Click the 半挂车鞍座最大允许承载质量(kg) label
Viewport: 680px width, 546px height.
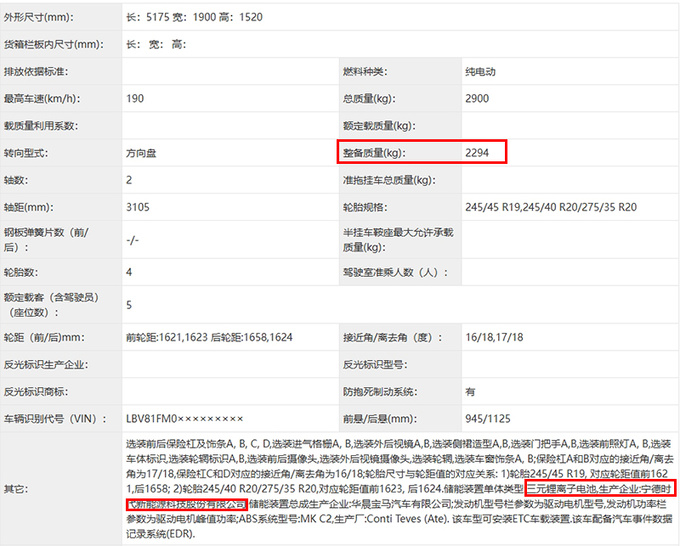(x=398, y=240)
